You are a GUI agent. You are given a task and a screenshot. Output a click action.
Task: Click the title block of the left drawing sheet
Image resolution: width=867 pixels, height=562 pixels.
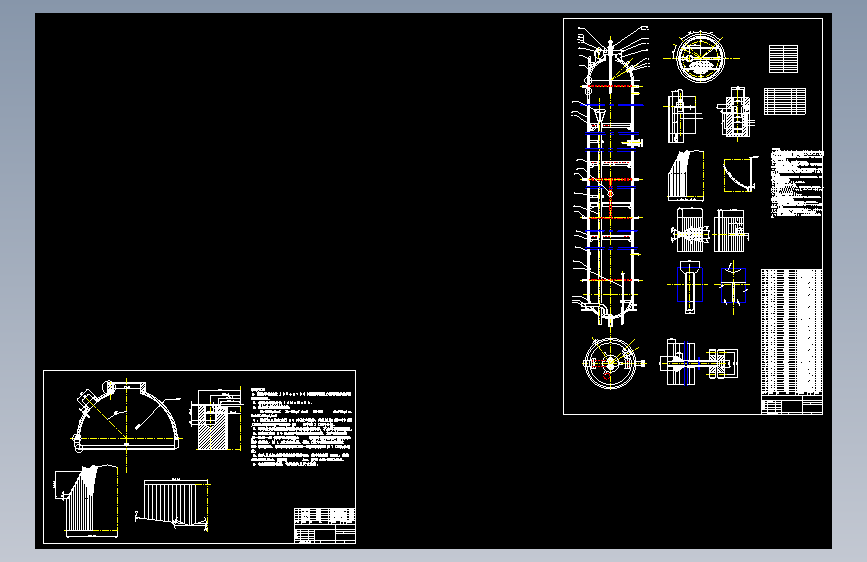click(325, 525)
